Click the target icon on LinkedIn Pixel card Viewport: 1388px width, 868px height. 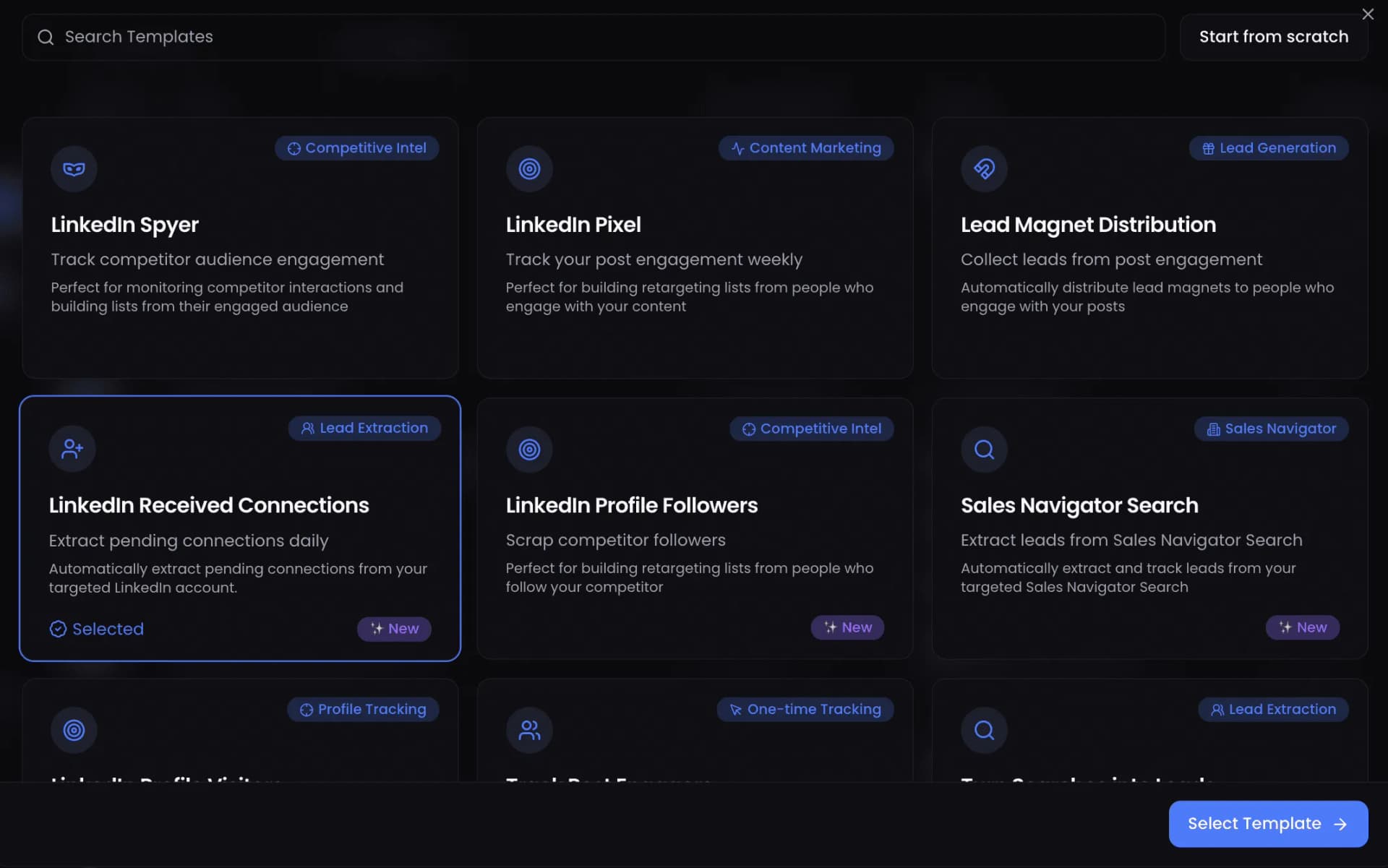pos(529,168)
